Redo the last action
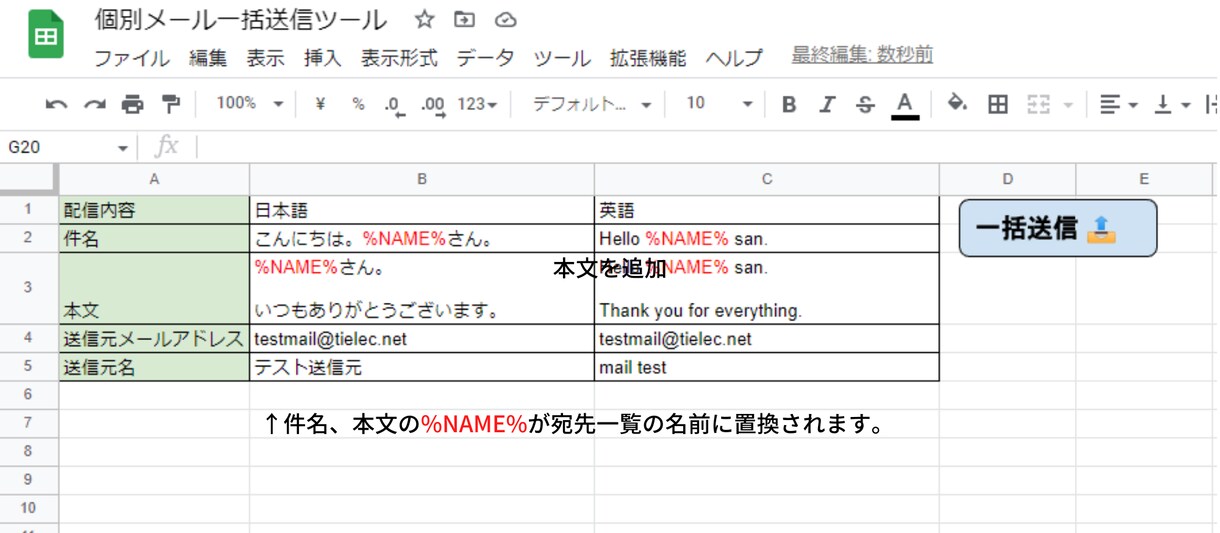1220x533 pixels. [95, 104]
